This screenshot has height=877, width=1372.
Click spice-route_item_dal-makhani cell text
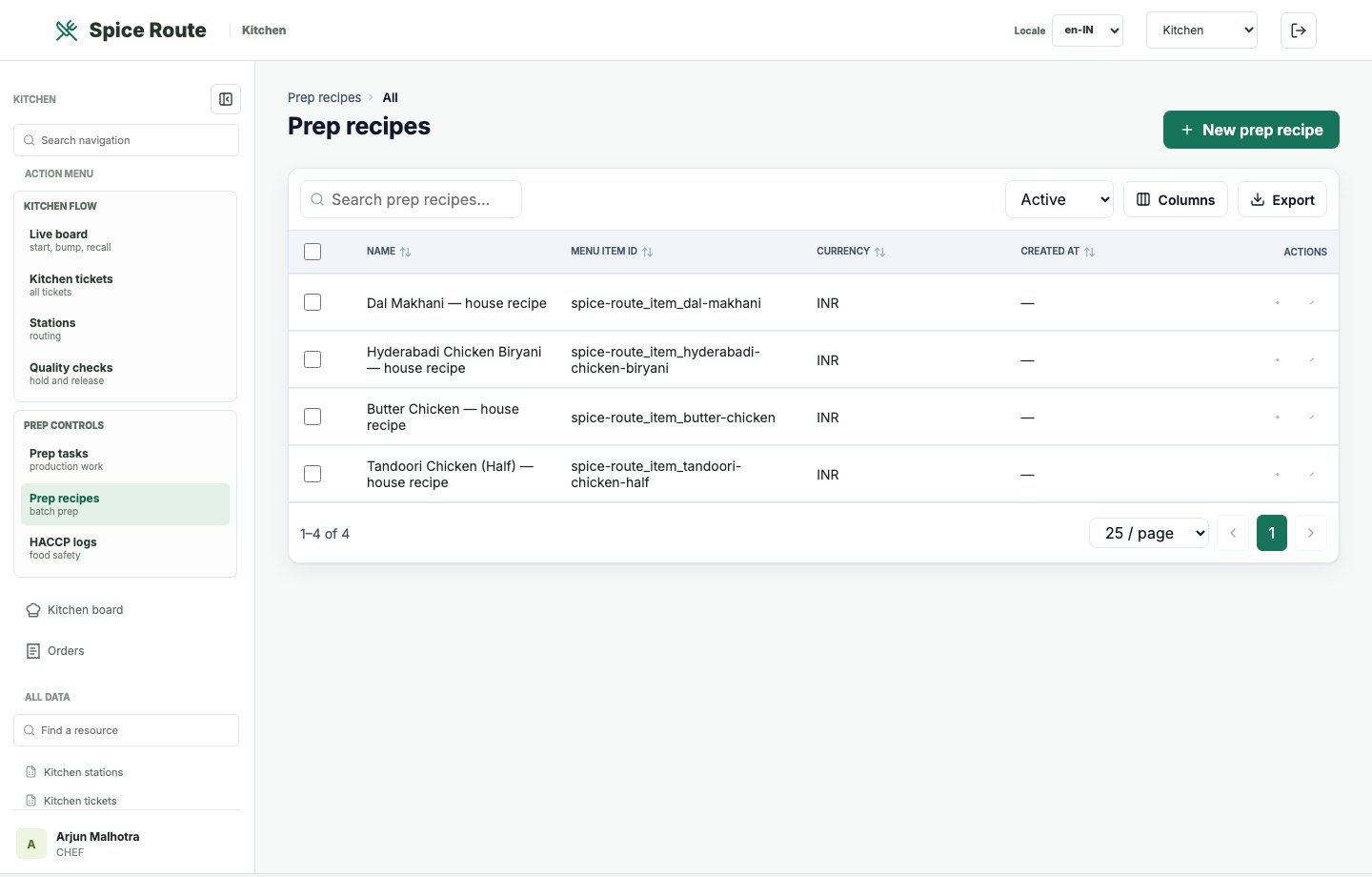pyautogui.click(x=666, y=303)
